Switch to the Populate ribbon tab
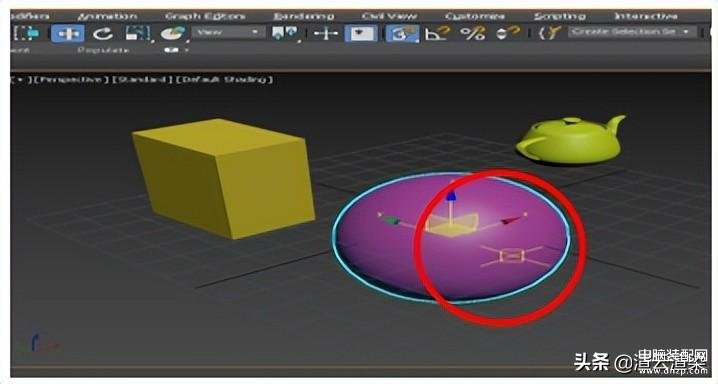This screenshot has height=384, width=718. 103,50
